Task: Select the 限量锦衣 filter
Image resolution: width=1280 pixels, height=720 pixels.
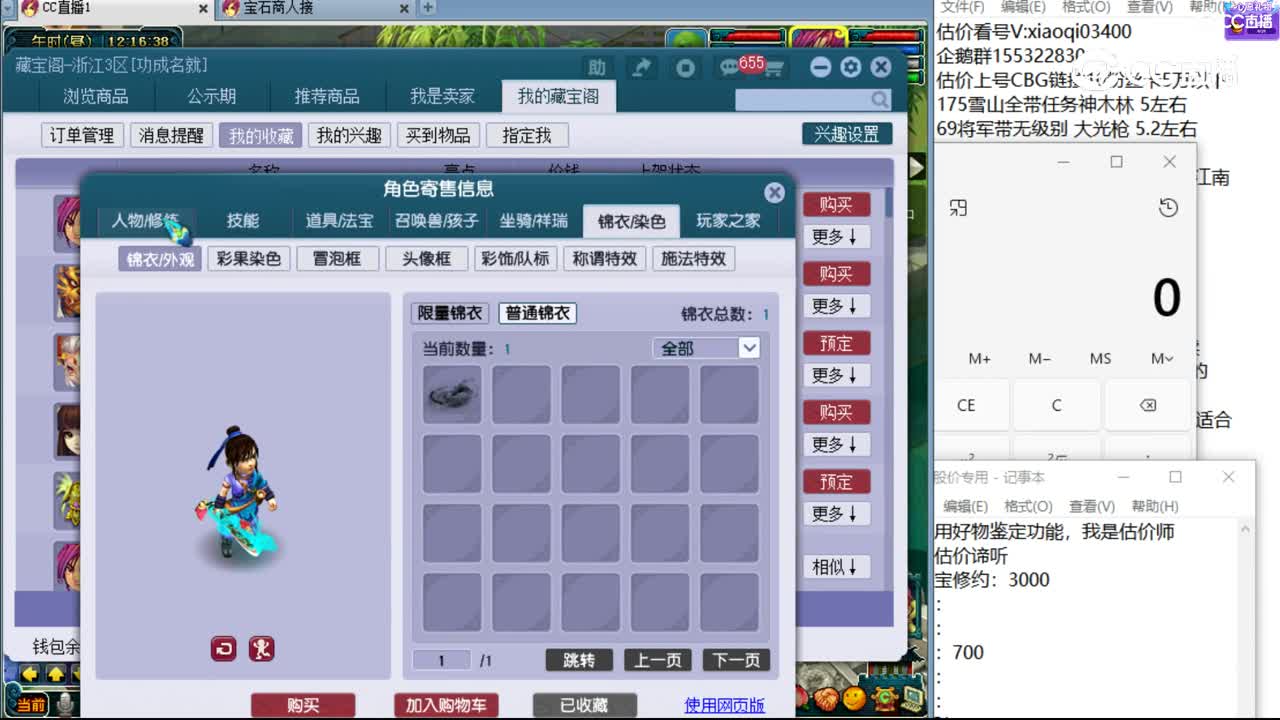Action: coord(450,313)
